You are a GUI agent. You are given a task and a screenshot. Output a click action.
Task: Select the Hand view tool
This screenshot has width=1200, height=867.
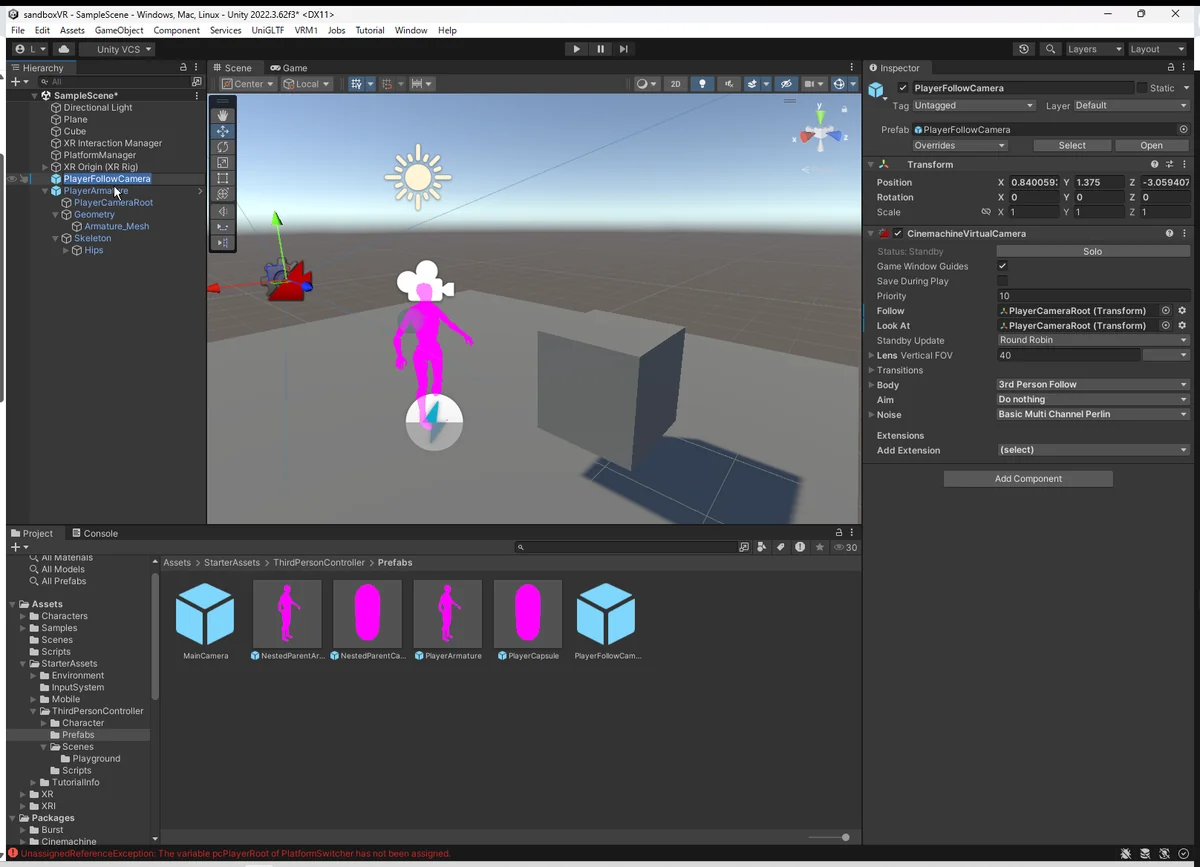click(222, 115)
